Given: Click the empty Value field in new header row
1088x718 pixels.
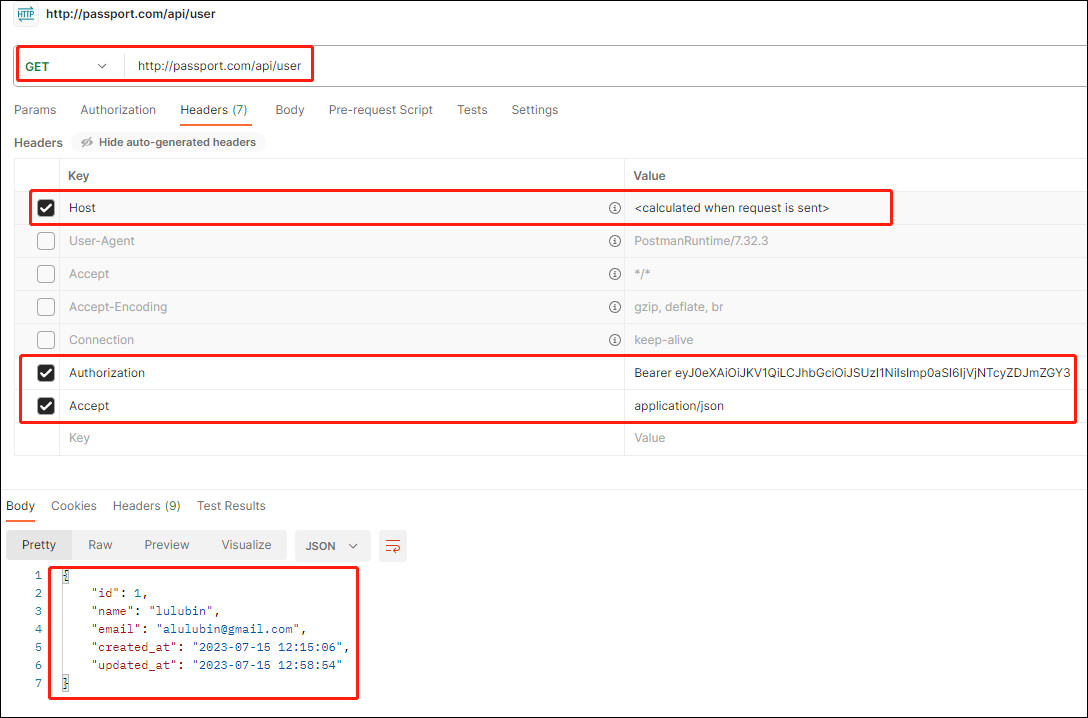Looking at the screenshot, I should (856, 438).
